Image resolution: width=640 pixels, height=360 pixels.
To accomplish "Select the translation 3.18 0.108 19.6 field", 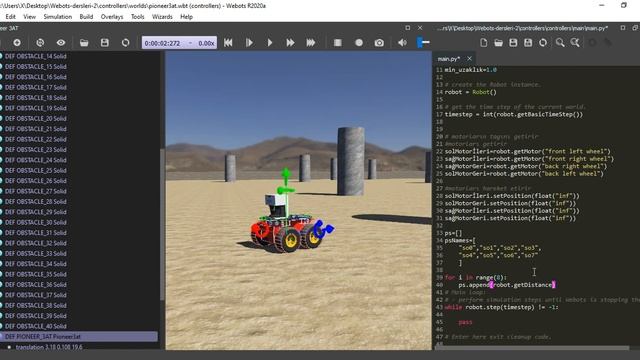I will click(49, 347).
